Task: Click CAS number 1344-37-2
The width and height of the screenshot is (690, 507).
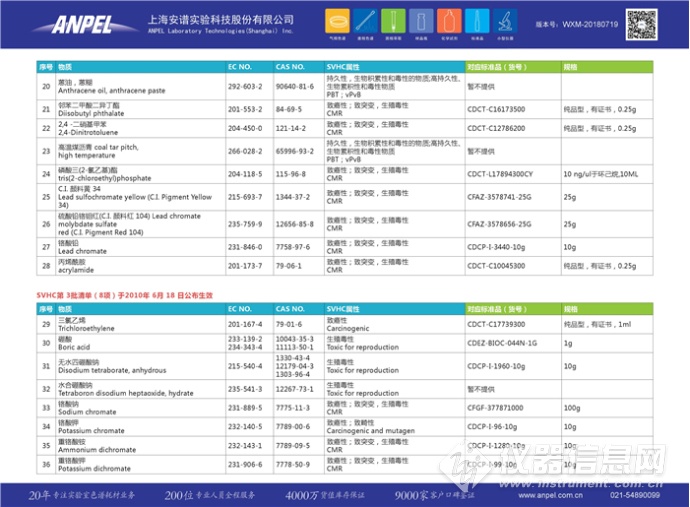Action: coord(293,197)
